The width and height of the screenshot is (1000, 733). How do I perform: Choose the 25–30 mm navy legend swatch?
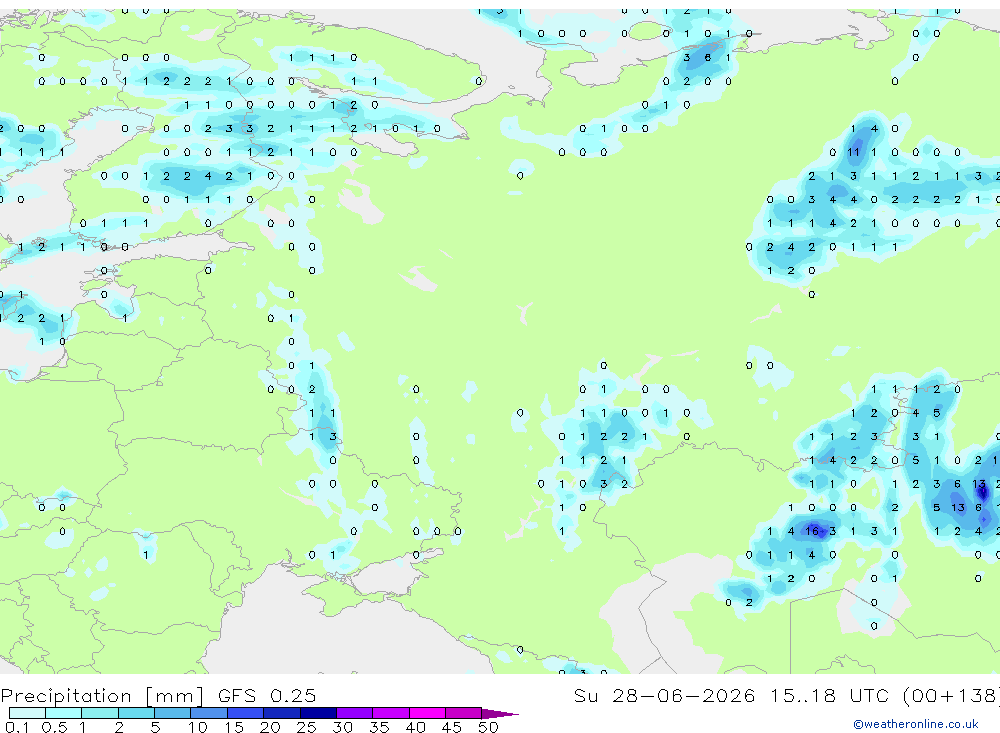coord(318,713)
